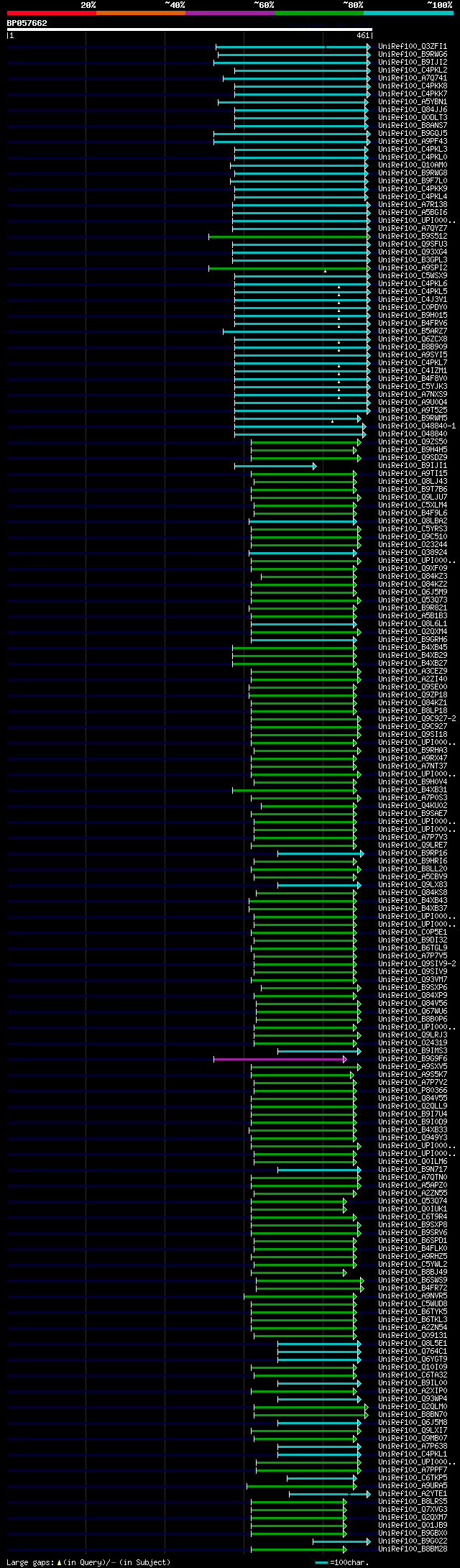Select the UniRef100_B9G9F6 label

tap(413, 1059)
